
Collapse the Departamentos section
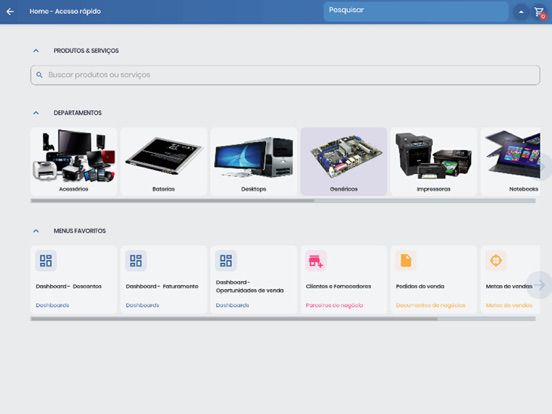pyautogui.click(x=36, y=113)
